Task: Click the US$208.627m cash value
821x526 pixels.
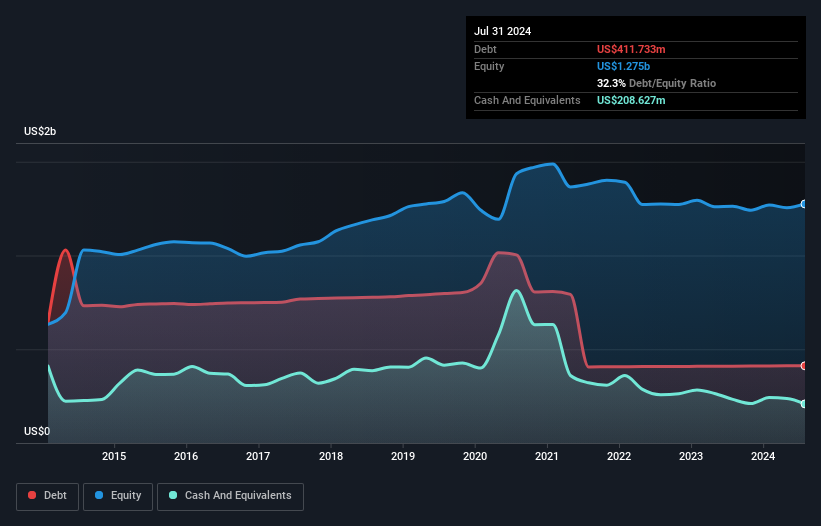Action: 631,100
